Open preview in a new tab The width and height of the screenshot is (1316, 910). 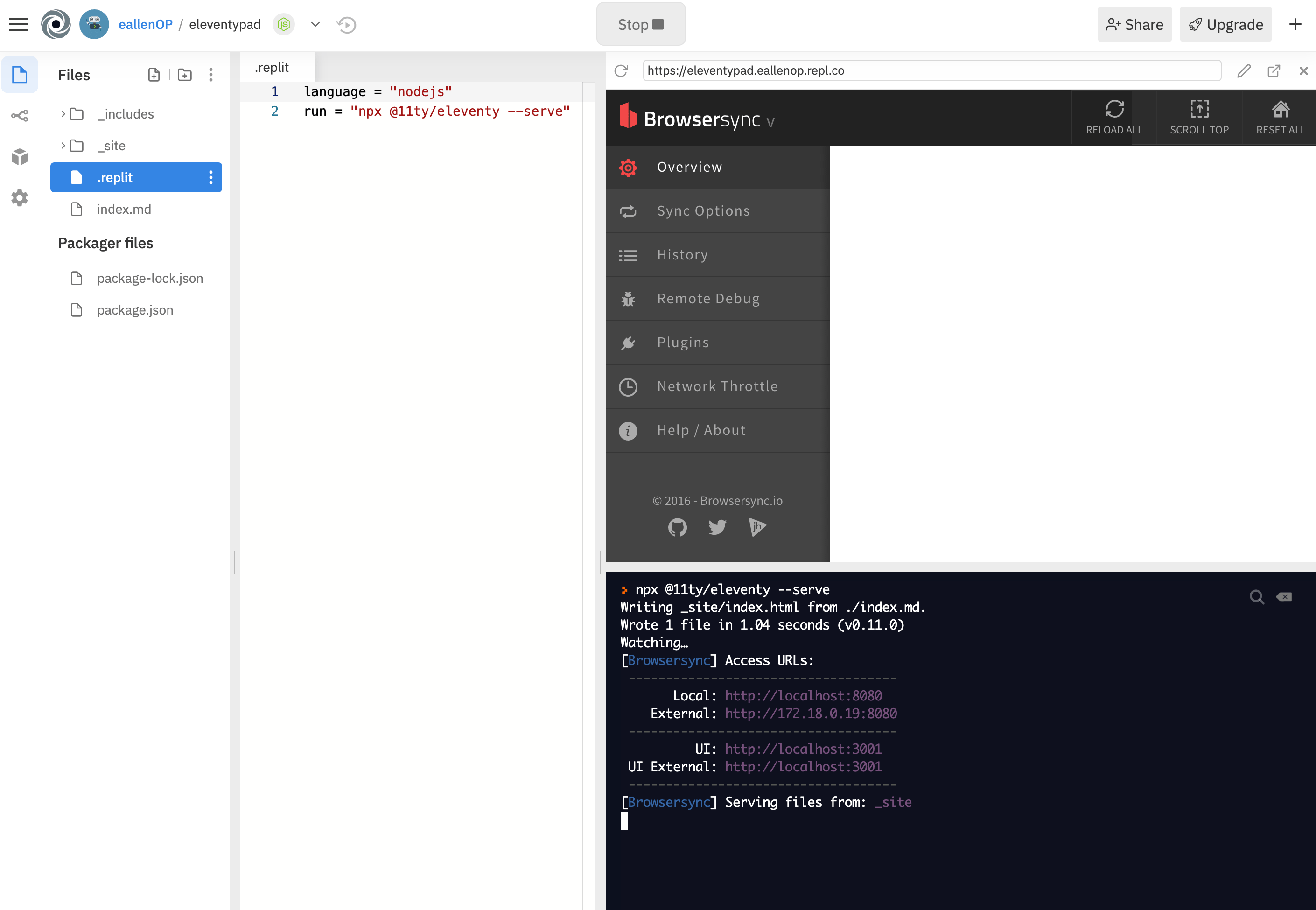click(1274, 71)
